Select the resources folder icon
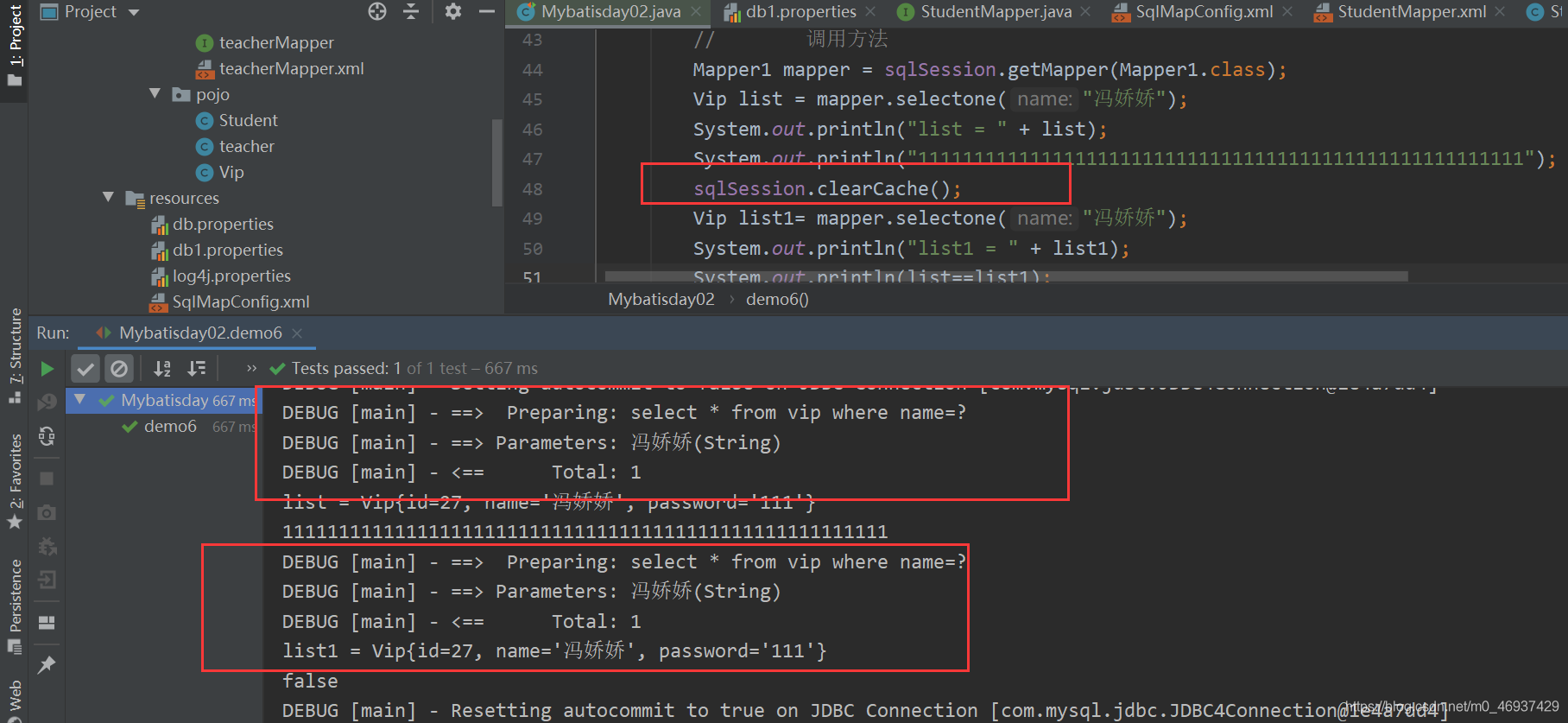Viewport: 1568px width, 723px height. click(x=135, y=199)
